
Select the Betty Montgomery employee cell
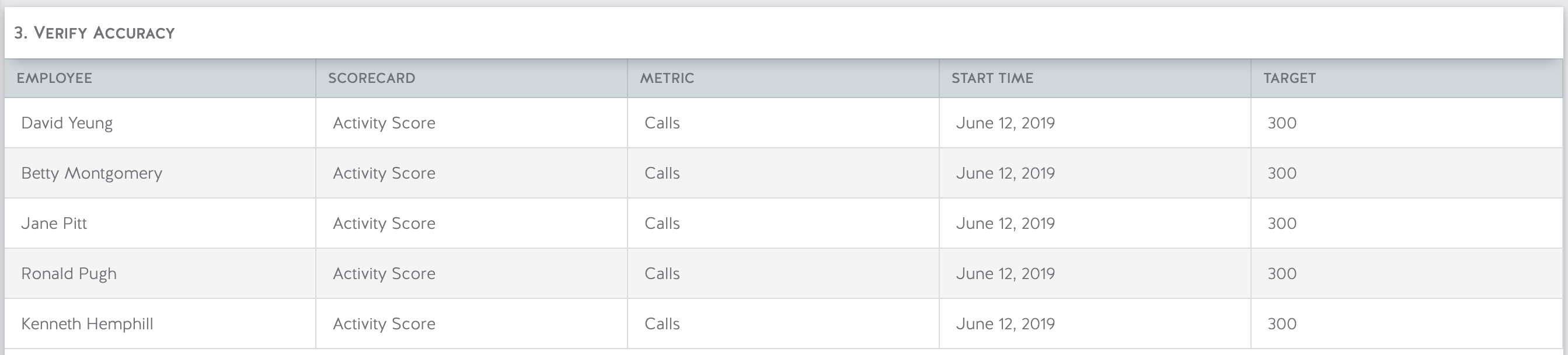point(160,173)
